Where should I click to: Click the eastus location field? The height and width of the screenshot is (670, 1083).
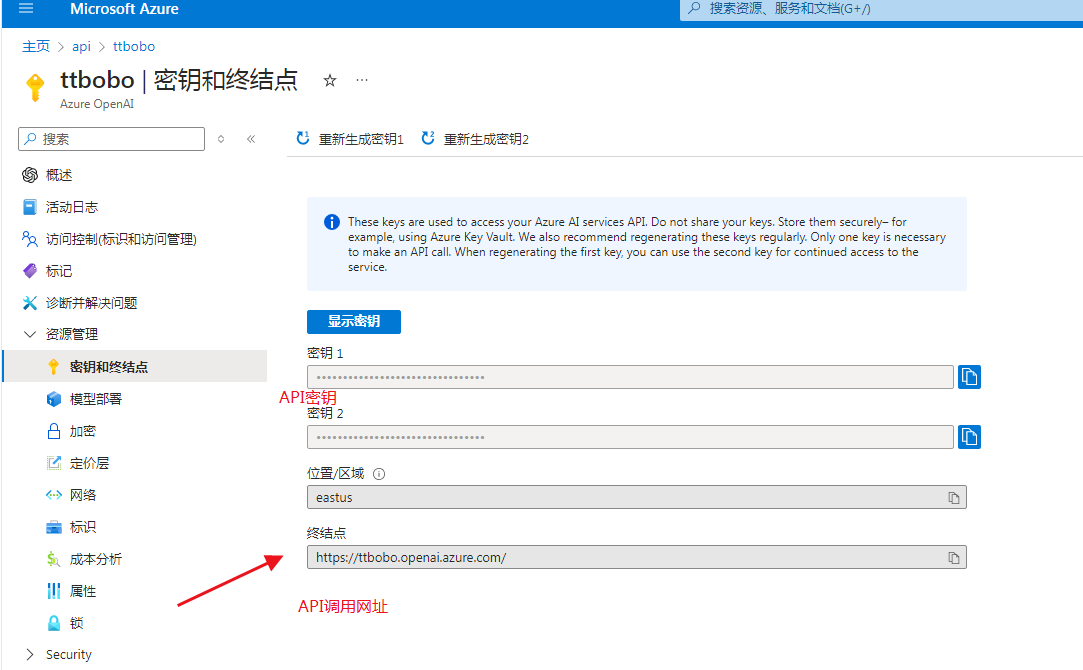tap(637, 497)
